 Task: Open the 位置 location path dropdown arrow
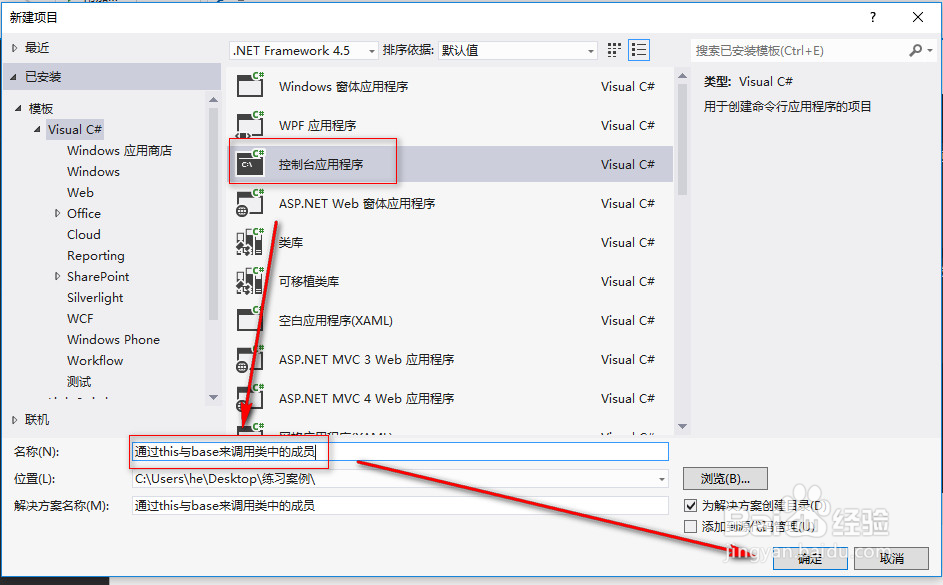[662, 479]
